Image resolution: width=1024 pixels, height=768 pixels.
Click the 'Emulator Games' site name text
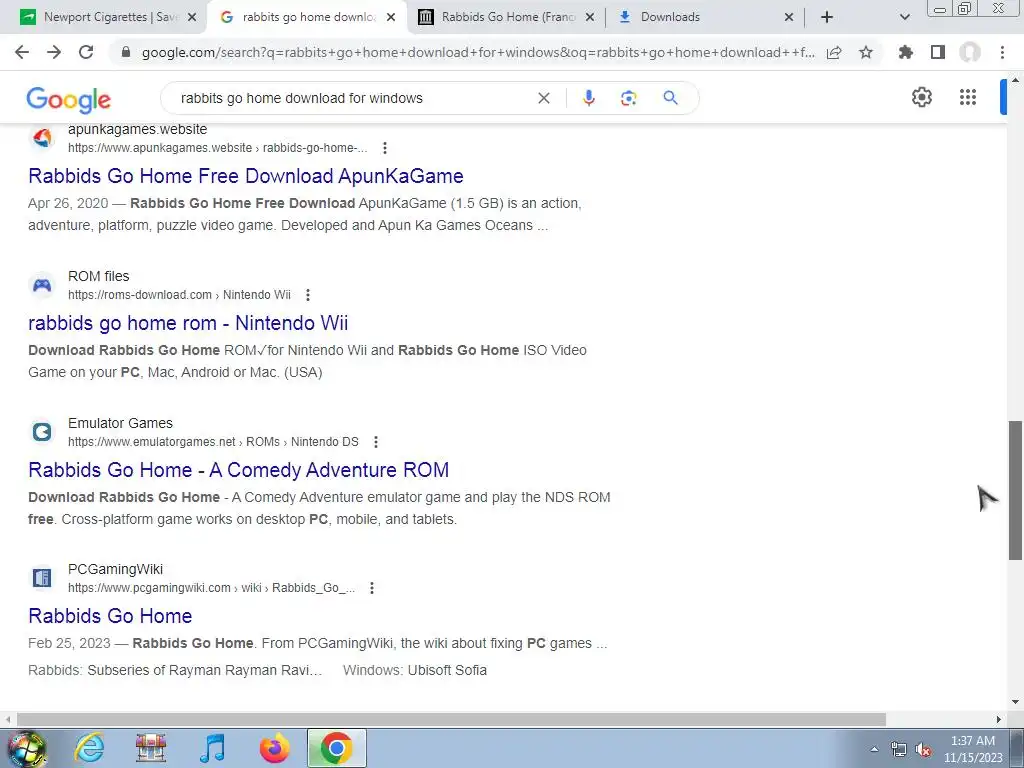120,423
